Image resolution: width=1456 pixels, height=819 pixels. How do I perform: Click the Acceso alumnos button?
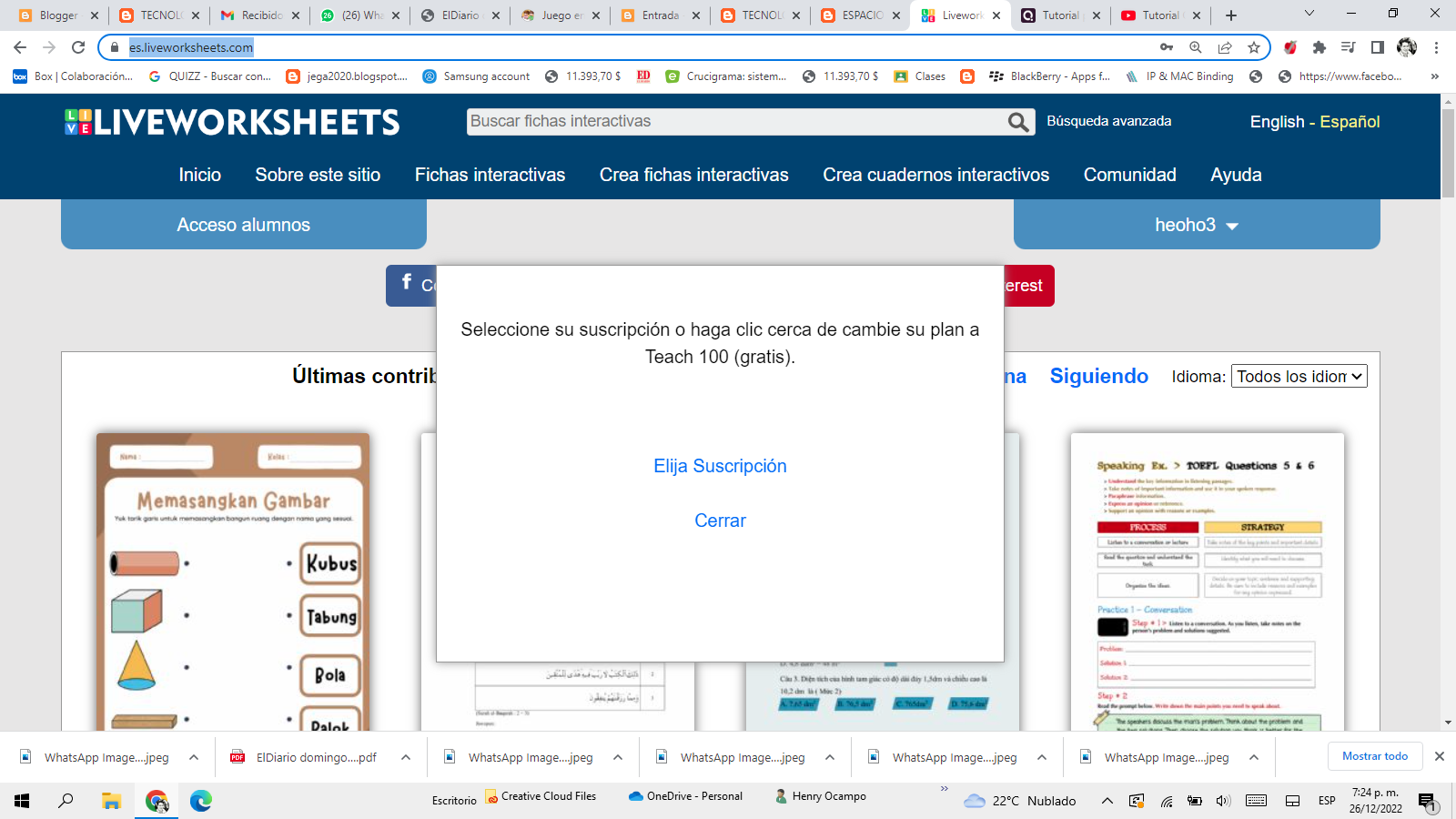point(244,225)
